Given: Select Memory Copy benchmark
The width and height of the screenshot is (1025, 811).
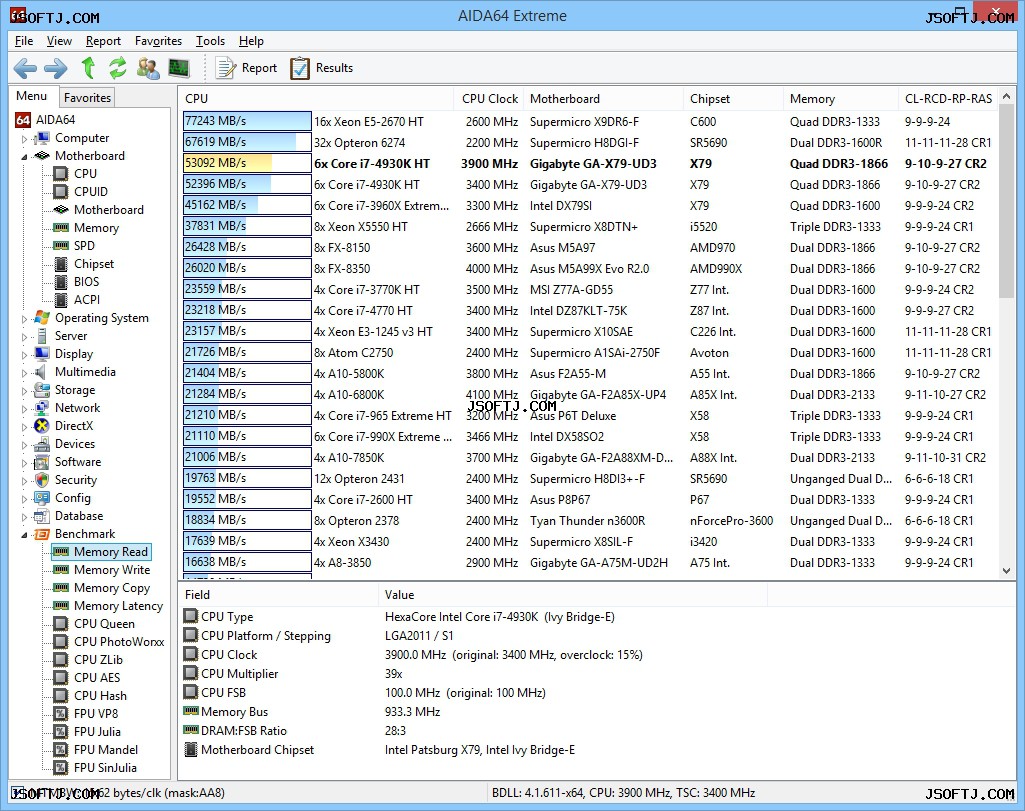Looking at the screenshot, I should pyautogui.click(x=102, y=588).
